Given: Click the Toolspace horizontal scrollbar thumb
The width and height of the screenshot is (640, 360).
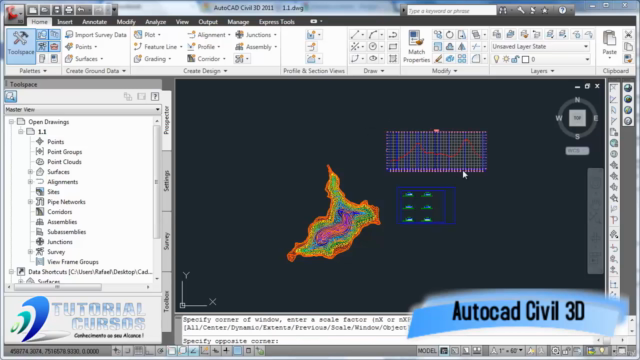Looking at the screenshot, I should point(58,287).
